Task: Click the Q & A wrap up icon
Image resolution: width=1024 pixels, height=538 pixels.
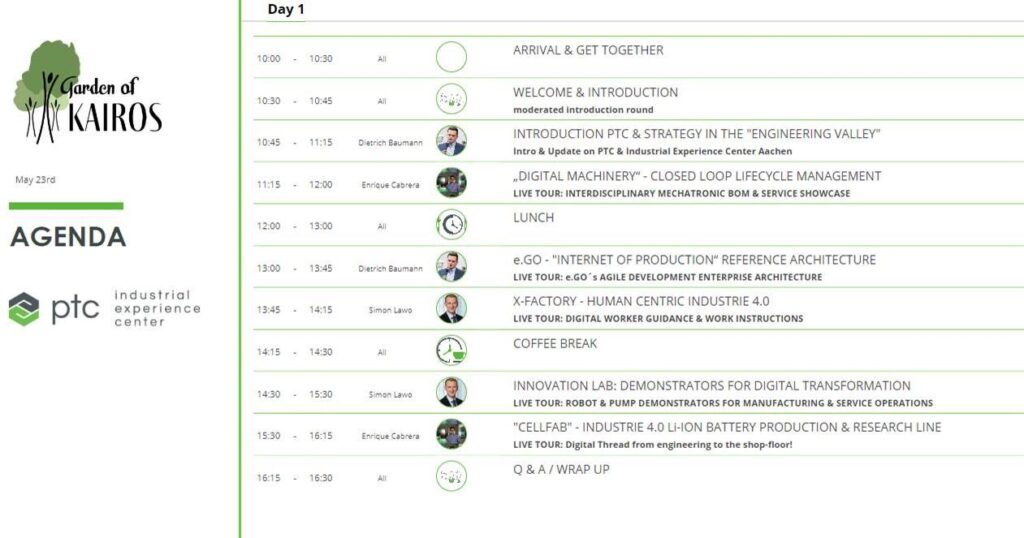Action: [451, 476]
